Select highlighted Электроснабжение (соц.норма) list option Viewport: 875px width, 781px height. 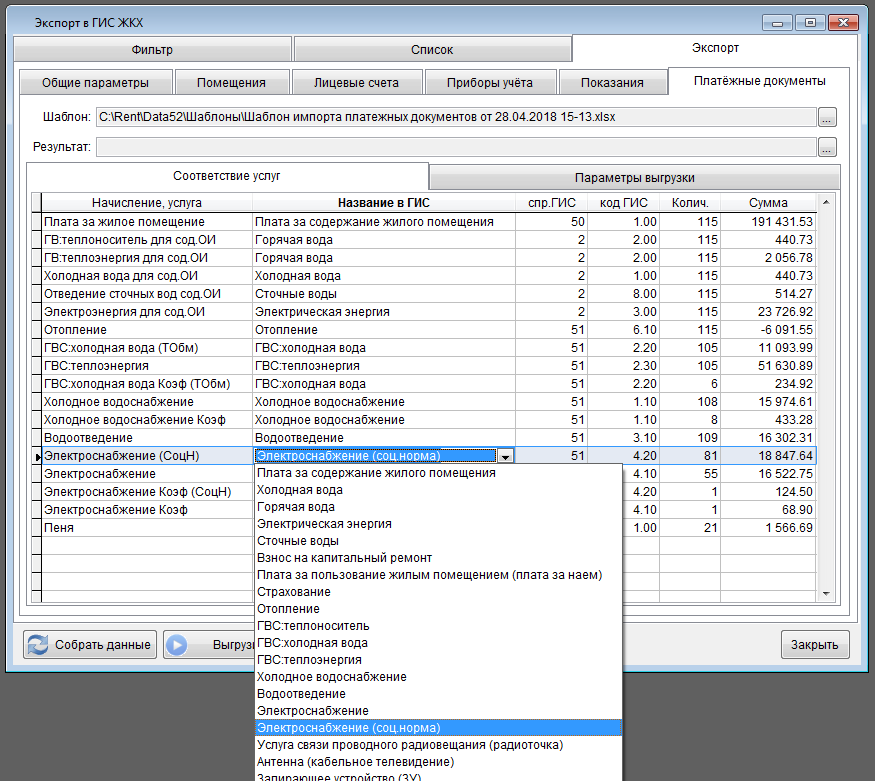438,728
